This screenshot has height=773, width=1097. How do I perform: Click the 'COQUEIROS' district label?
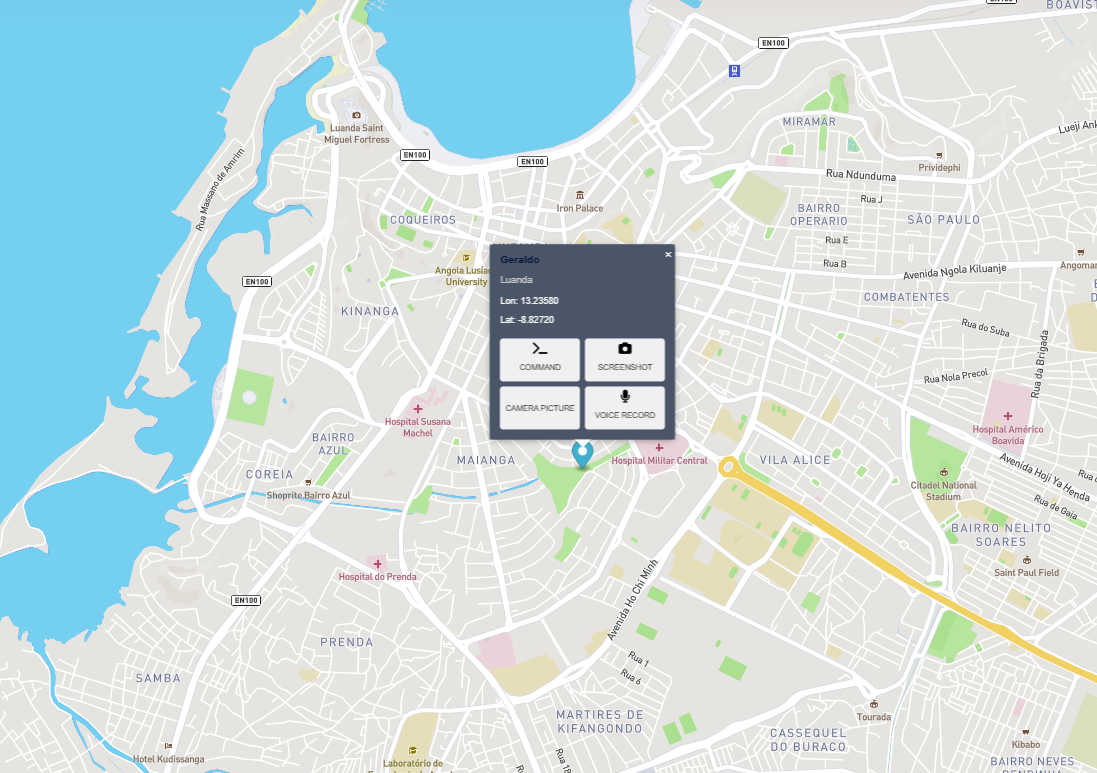[423, 220]
